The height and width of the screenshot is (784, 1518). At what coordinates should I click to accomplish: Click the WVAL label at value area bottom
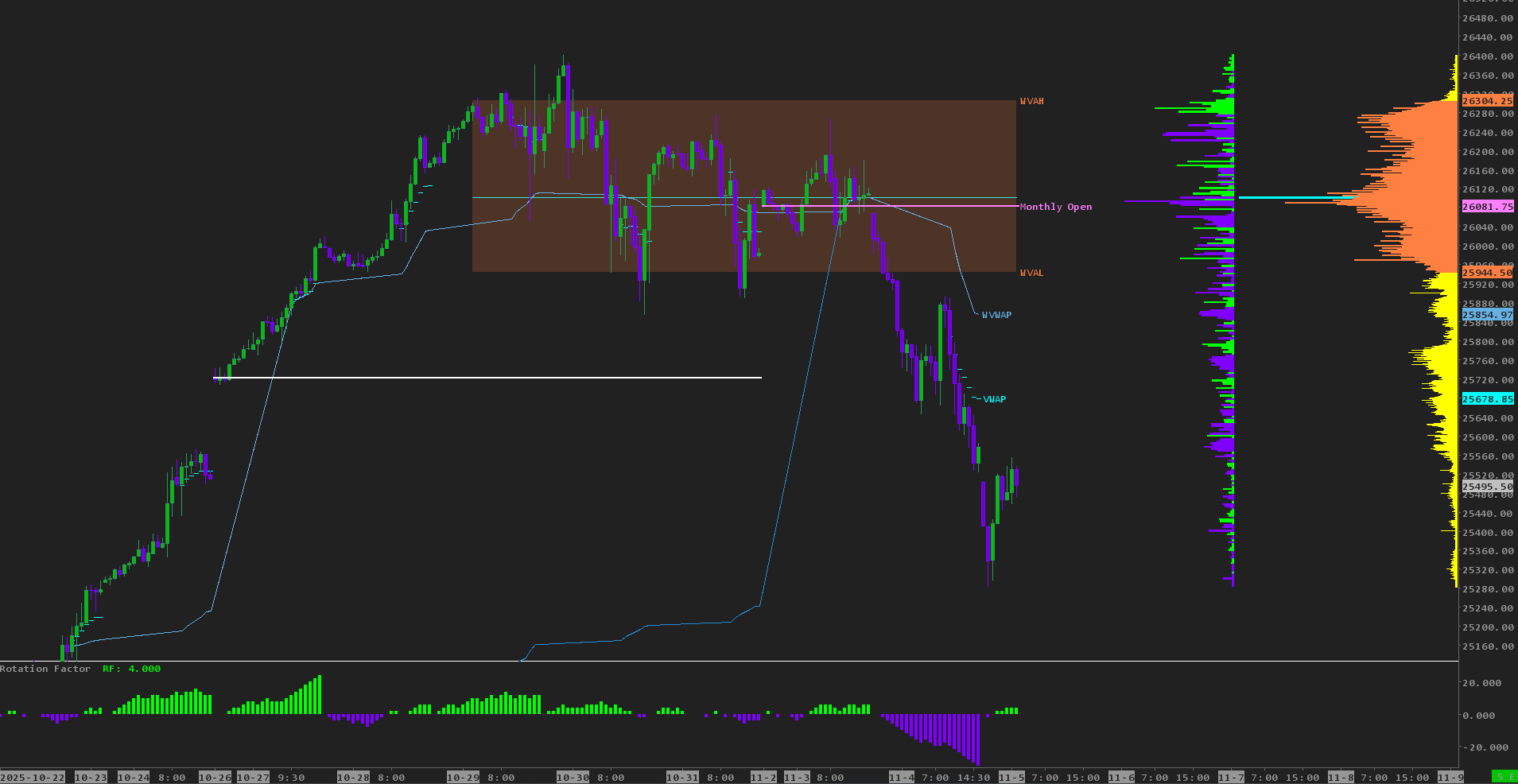pyautogui.click(x=1031, y=272)
